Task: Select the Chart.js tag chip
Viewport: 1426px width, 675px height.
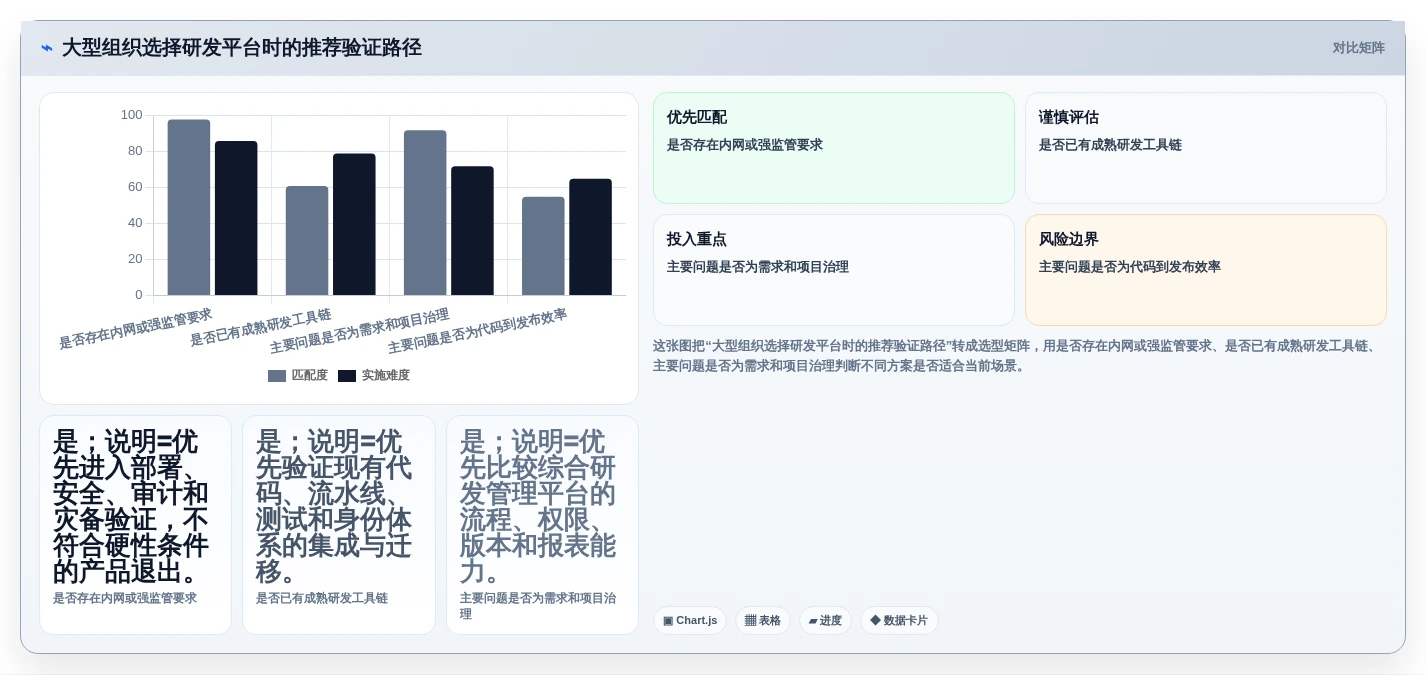Action: click(690, 620)
